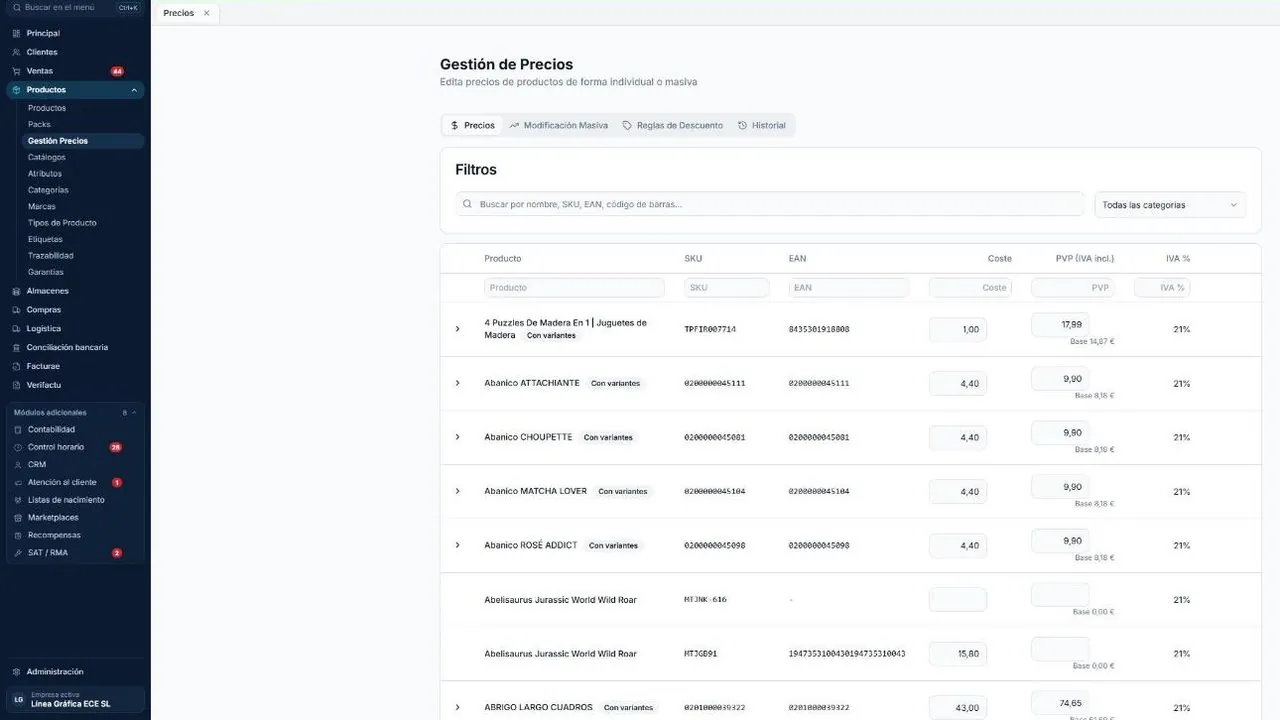Collapse the Productos menu section
The width and height of the screenshot is (1280, 720).
point(134,90)
